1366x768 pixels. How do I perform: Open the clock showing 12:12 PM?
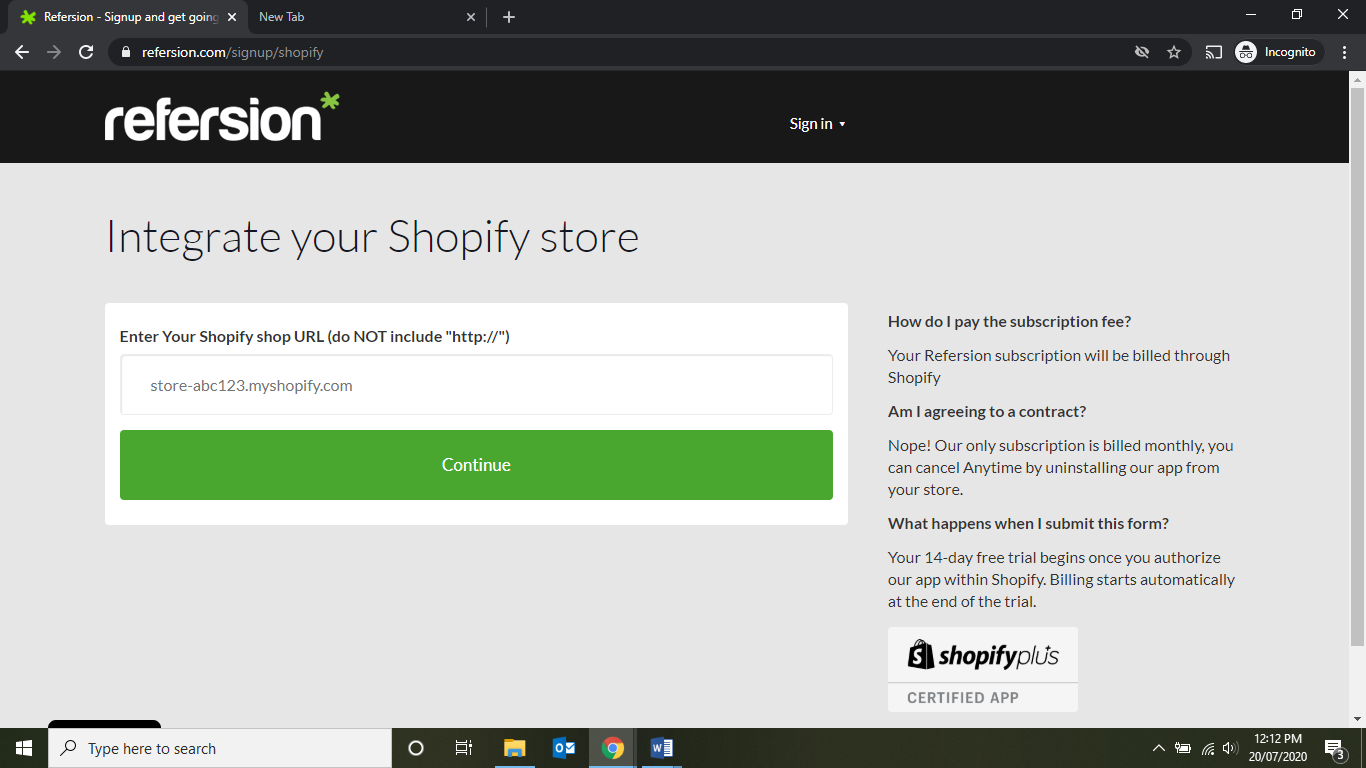click(1278, 748)
